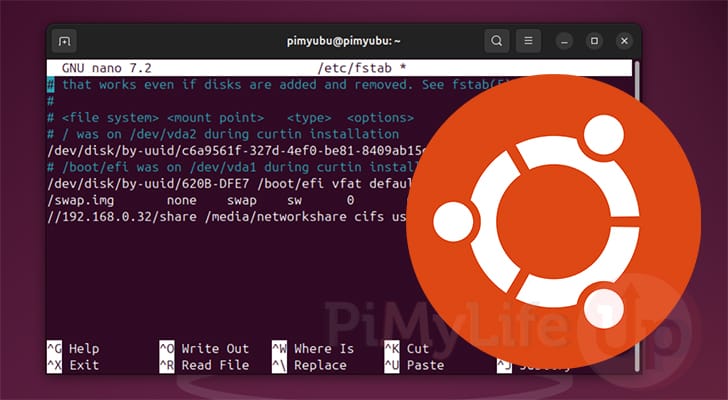Click the by-uuid/c6a9561f line
The image size is (728, 400).
(x=236, y=151)
